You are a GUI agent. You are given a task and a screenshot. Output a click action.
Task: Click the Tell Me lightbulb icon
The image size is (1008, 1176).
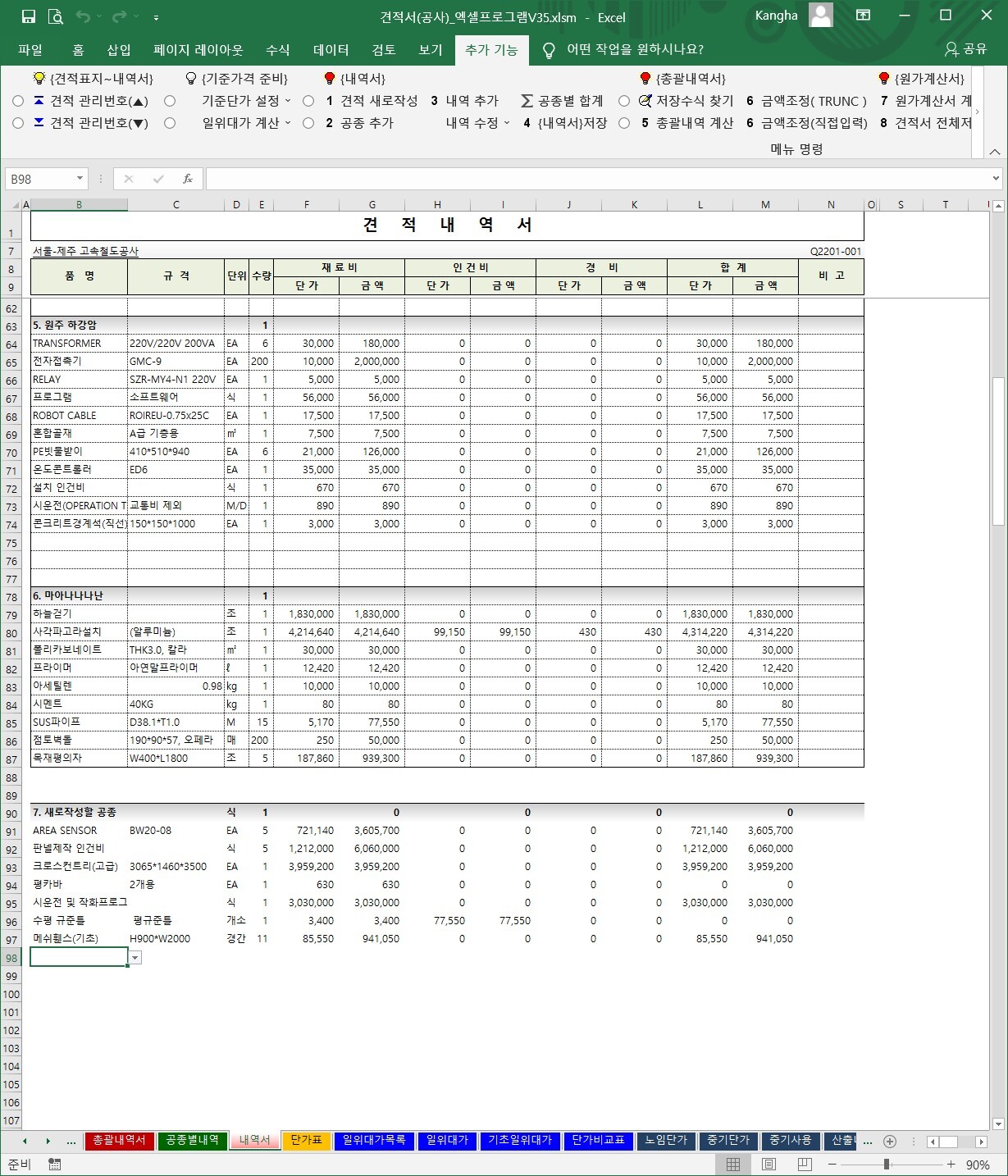point(549,50)
